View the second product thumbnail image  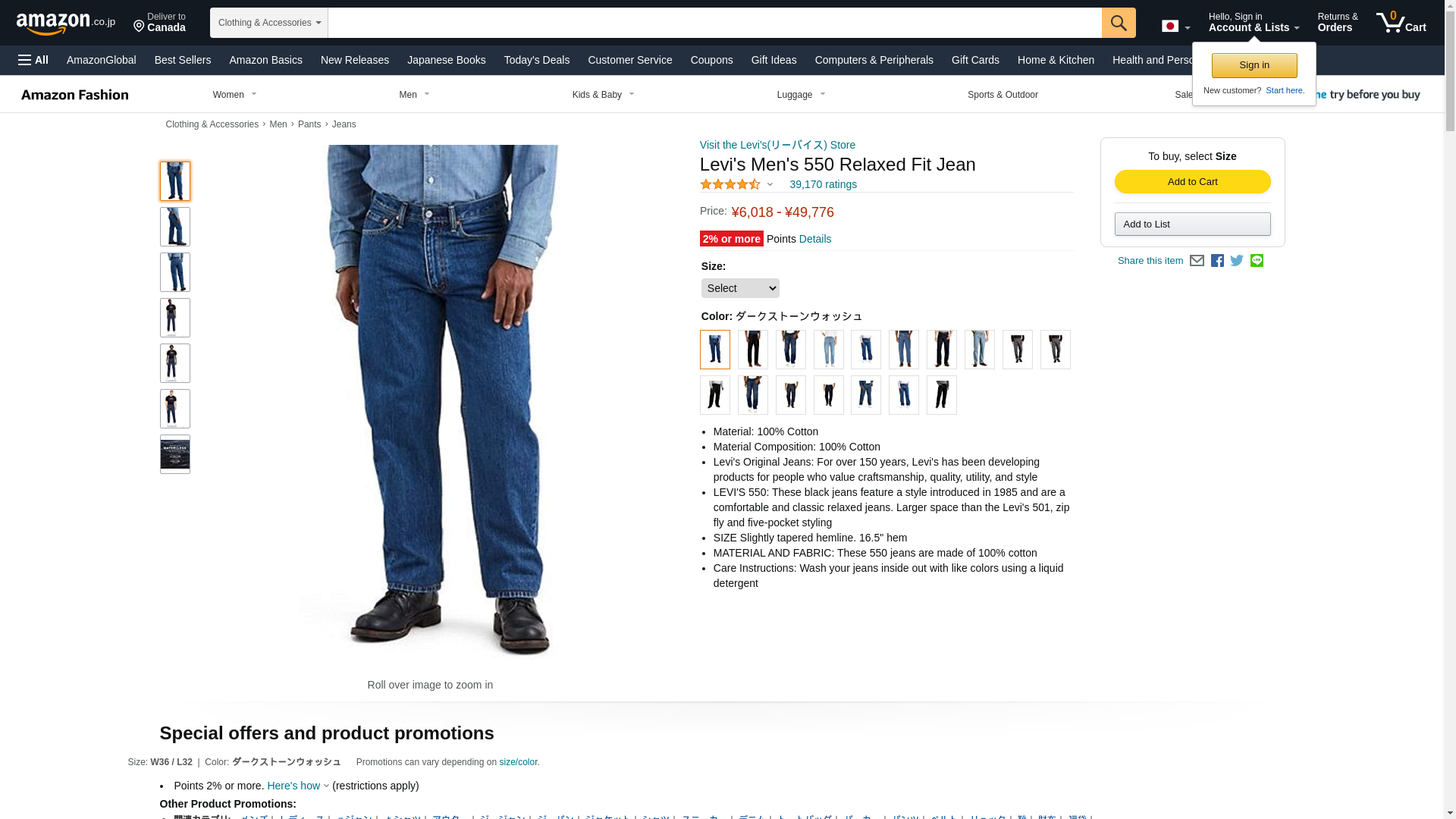[174, 227]
